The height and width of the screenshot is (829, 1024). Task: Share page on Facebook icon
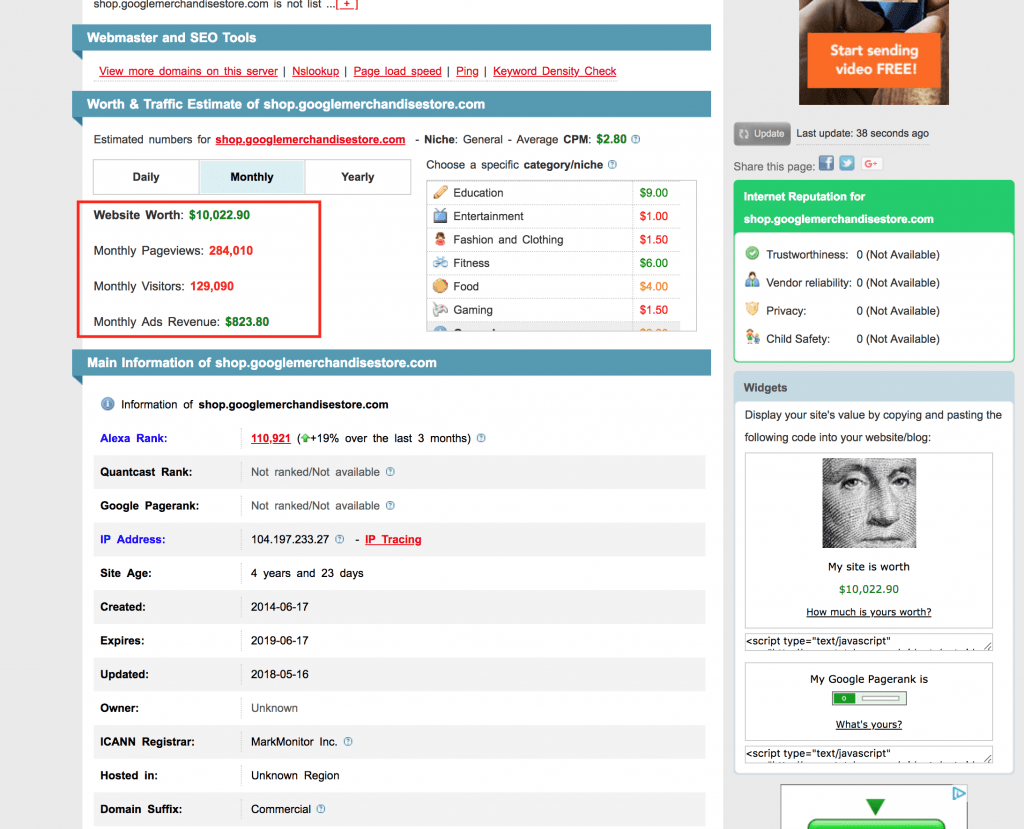(826, 163)
